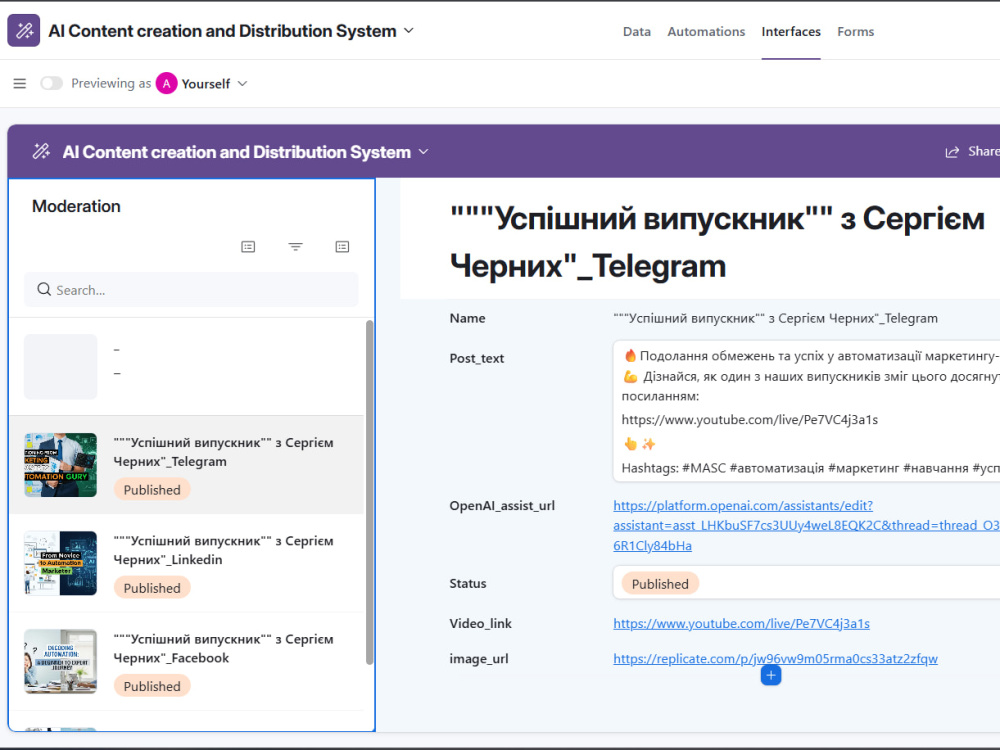Click the list icon right of the filter icon
This screenshot has height=750, width=1000.
(x=342, y=247)
